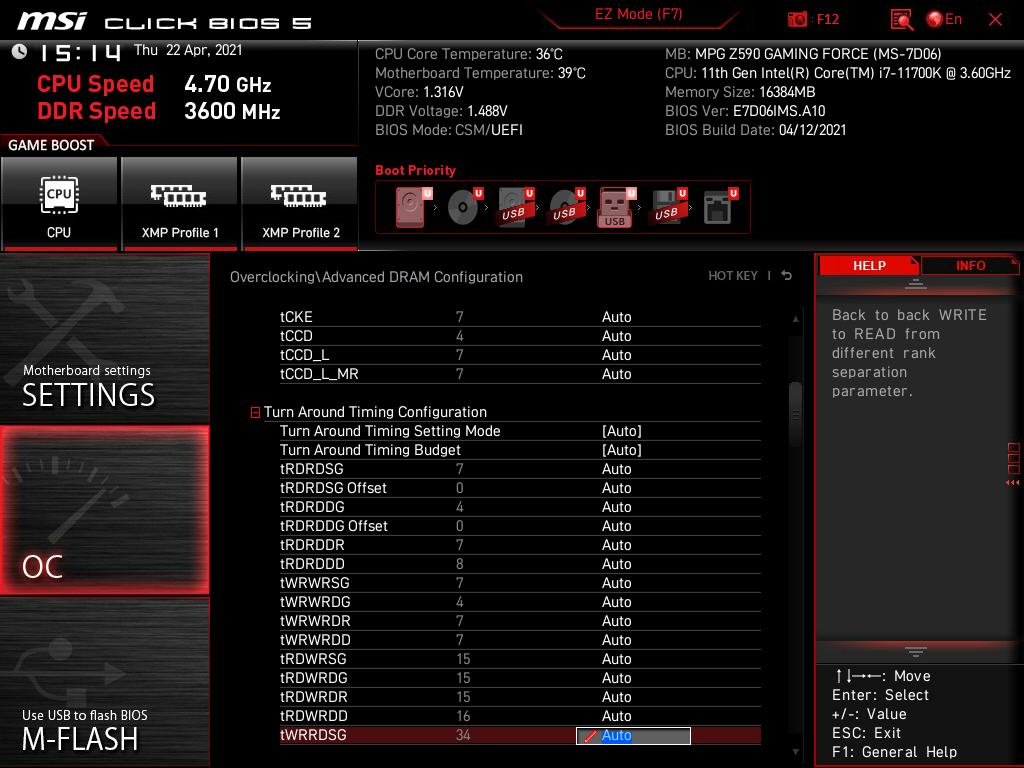Open Turn Around Timing Budget dropdown

point(622,450)
